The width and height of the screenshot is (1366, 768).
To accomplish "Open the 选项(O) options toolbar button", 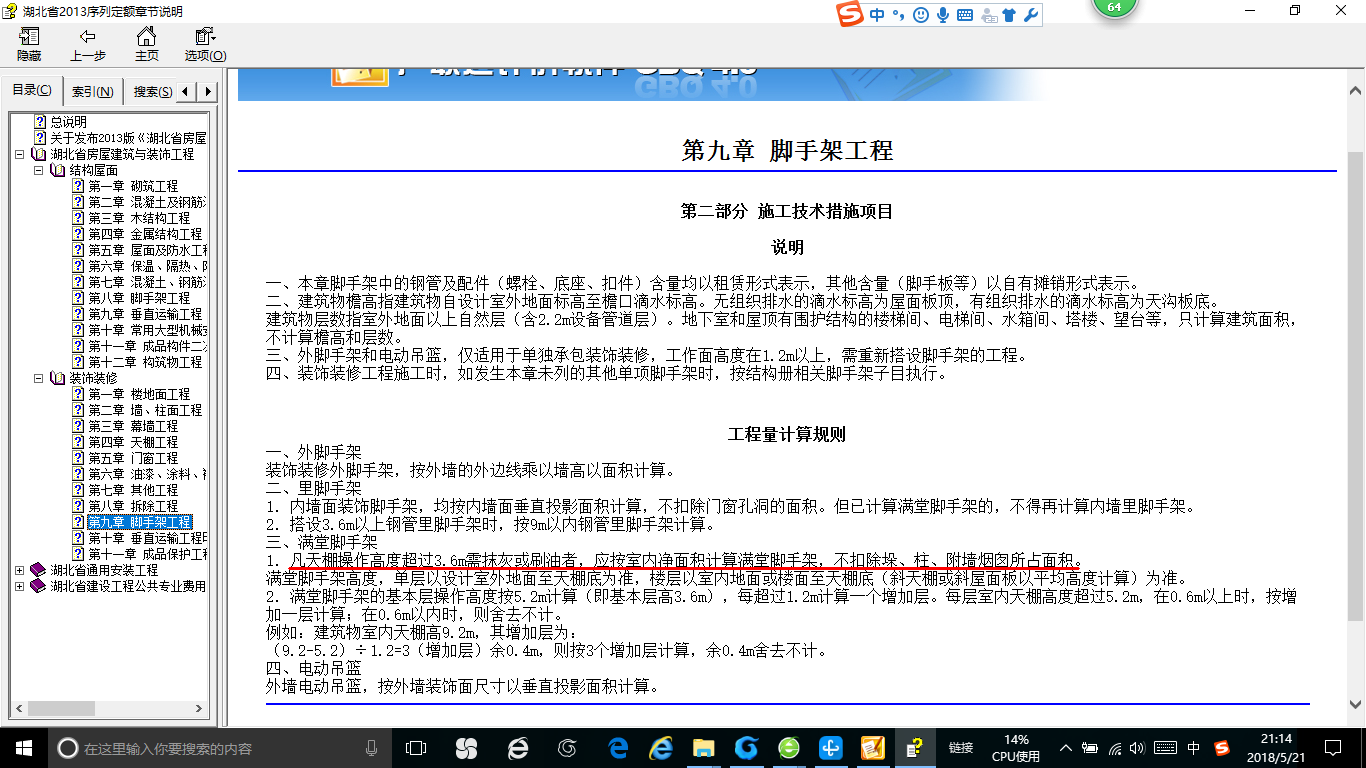I will pyautogui.click(x=205, y=45).
